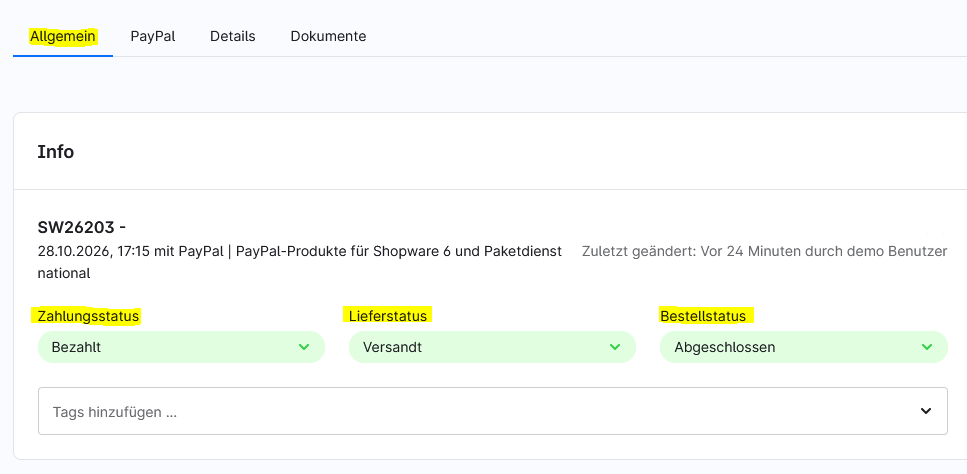This screenshot has height=474, width=967.
Task: Click the Zahlungsstatus label
Action: tap(88, 316)
